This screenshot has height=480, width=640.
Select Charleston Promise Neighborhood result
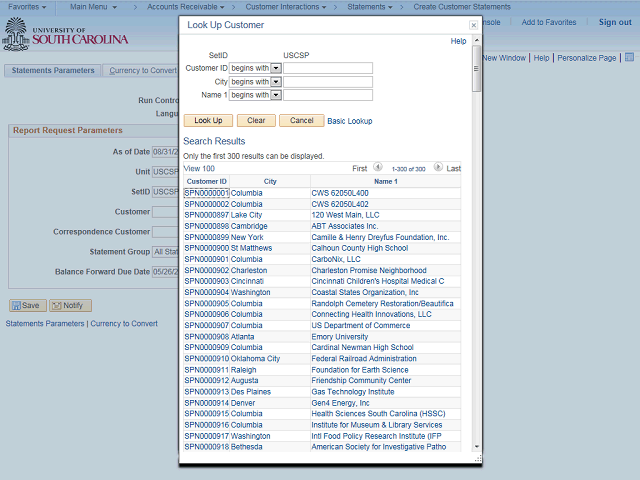(x=369, y=270)
